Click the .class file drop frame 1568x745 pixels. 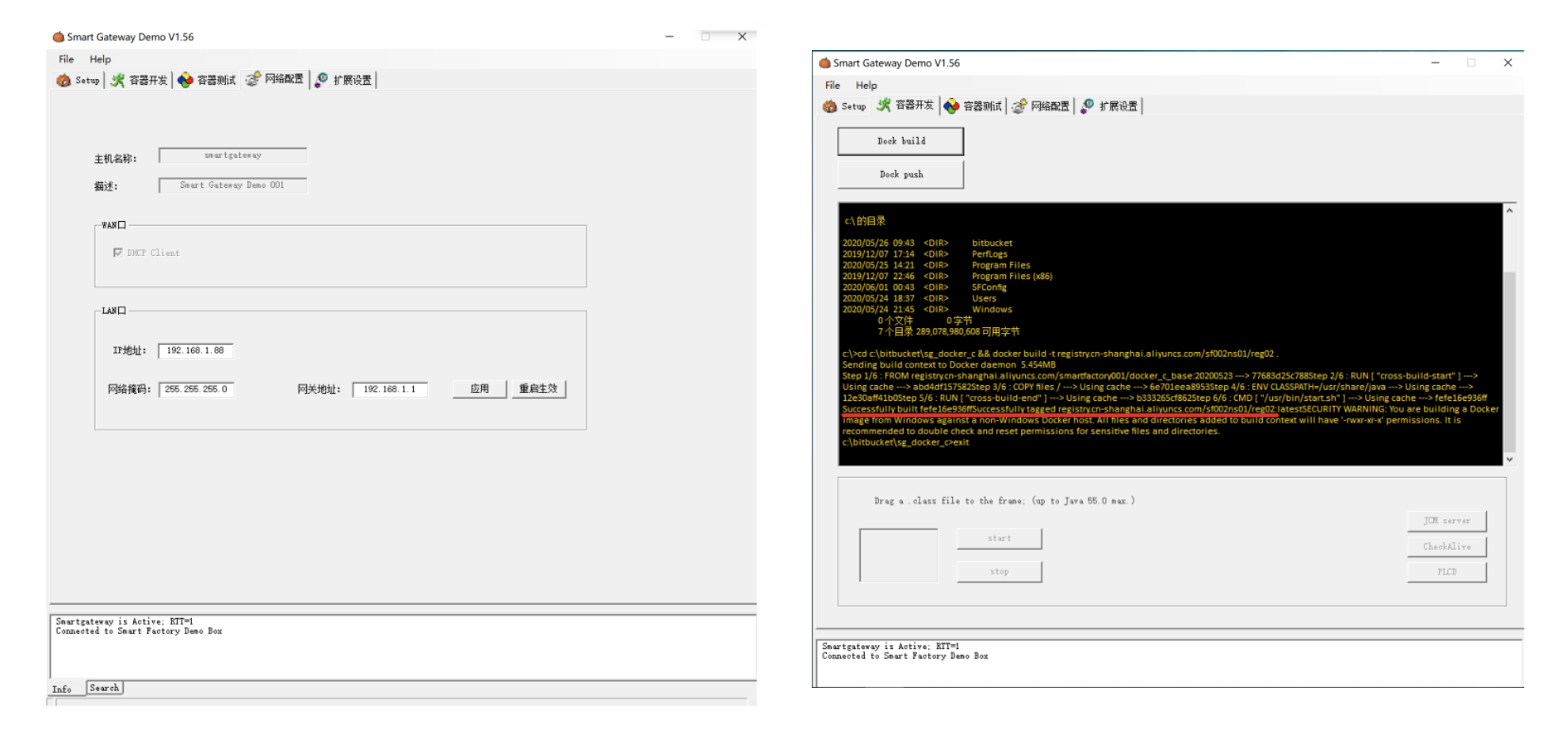point(898,556)
